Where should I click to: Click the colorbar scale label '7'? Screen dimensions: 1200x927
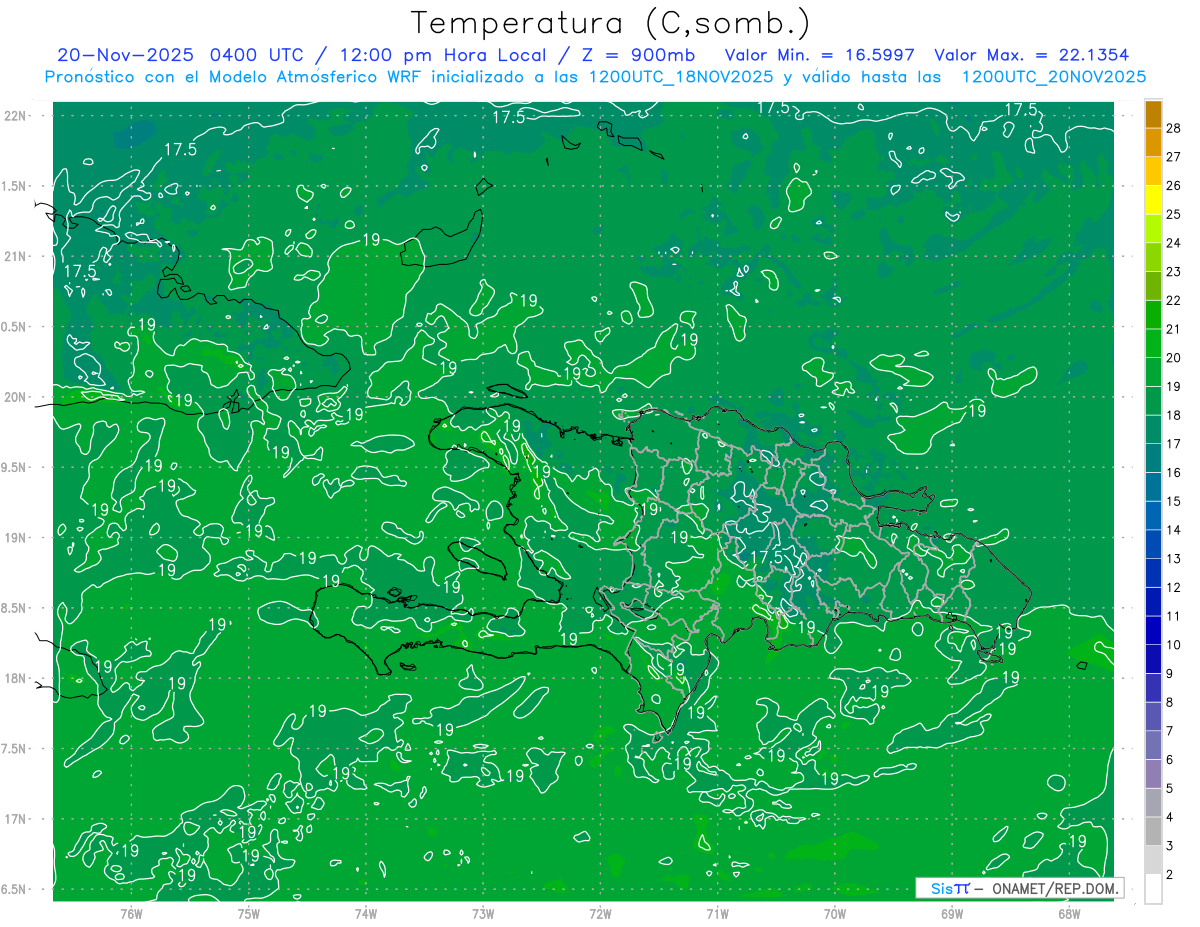pyautogui.click(x=1170, y=731)
